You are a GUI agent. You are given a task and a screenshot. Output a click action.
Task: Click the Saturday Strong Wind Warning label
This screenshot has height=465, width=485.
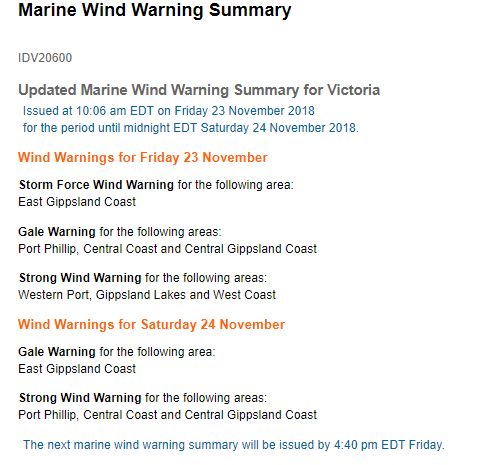tap(80, 398)
